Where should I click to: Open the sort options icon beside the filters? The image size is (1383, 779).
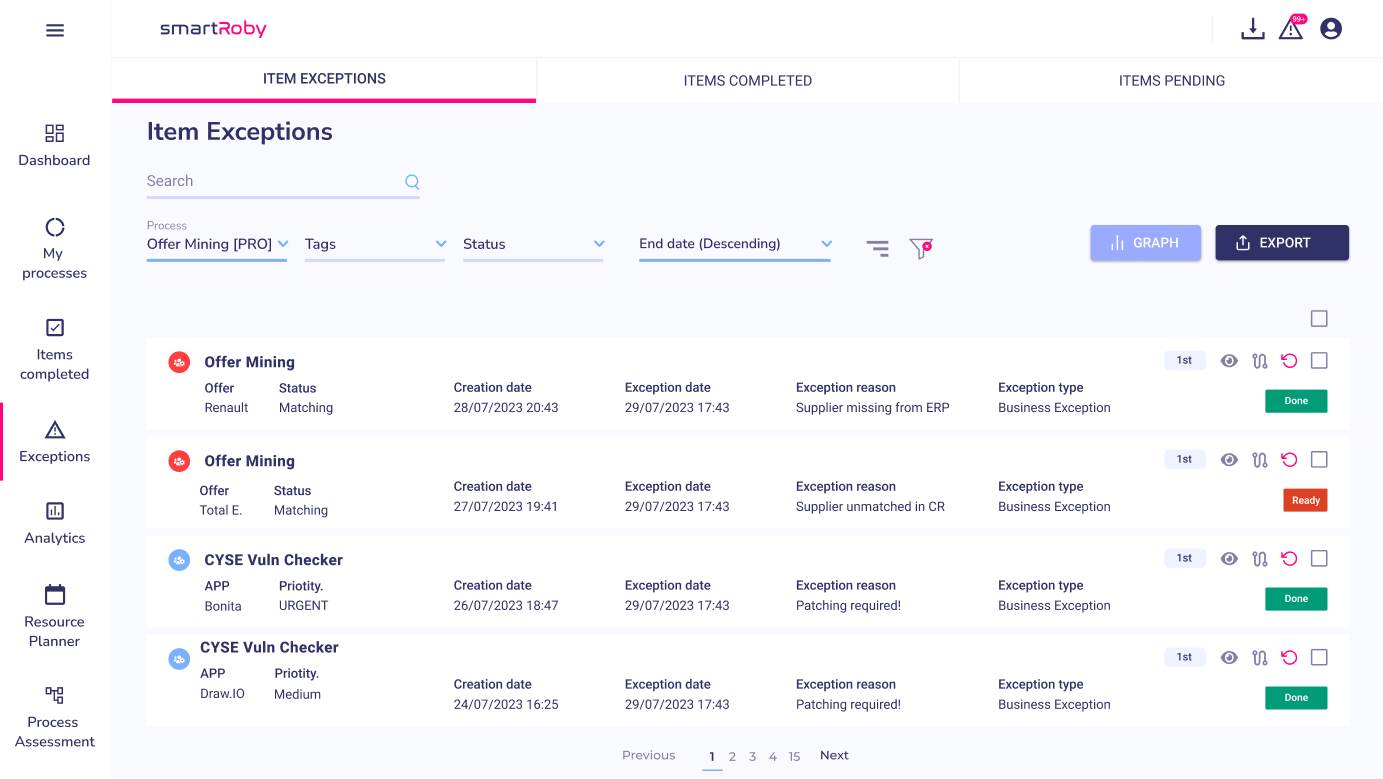(877, 248)
